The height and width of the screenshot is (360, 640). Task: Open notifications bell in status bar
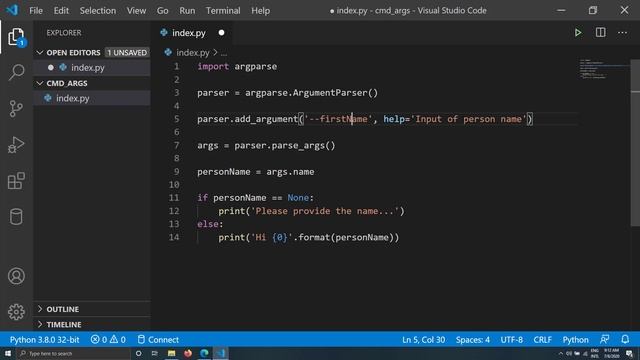tap(625, 340)
